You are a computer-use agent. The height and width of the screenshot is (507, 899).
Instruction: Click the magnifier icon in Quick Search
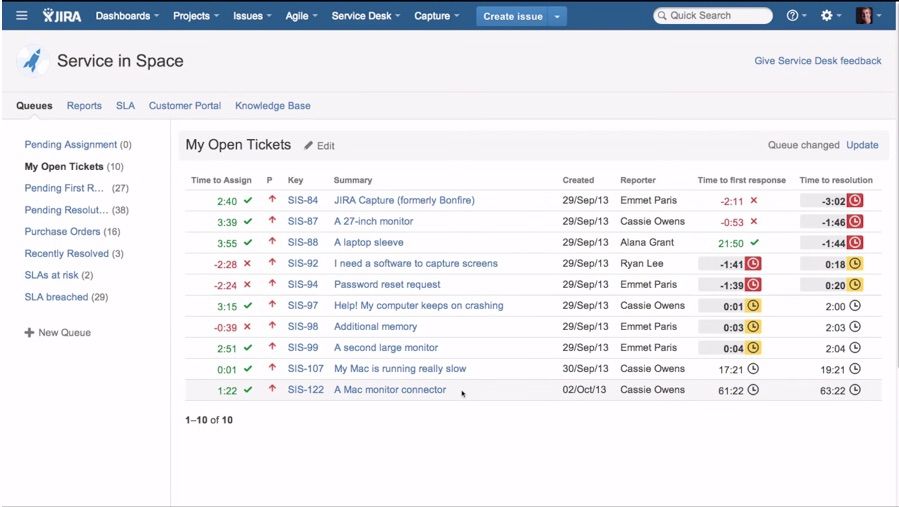click(x=662, y=15)
